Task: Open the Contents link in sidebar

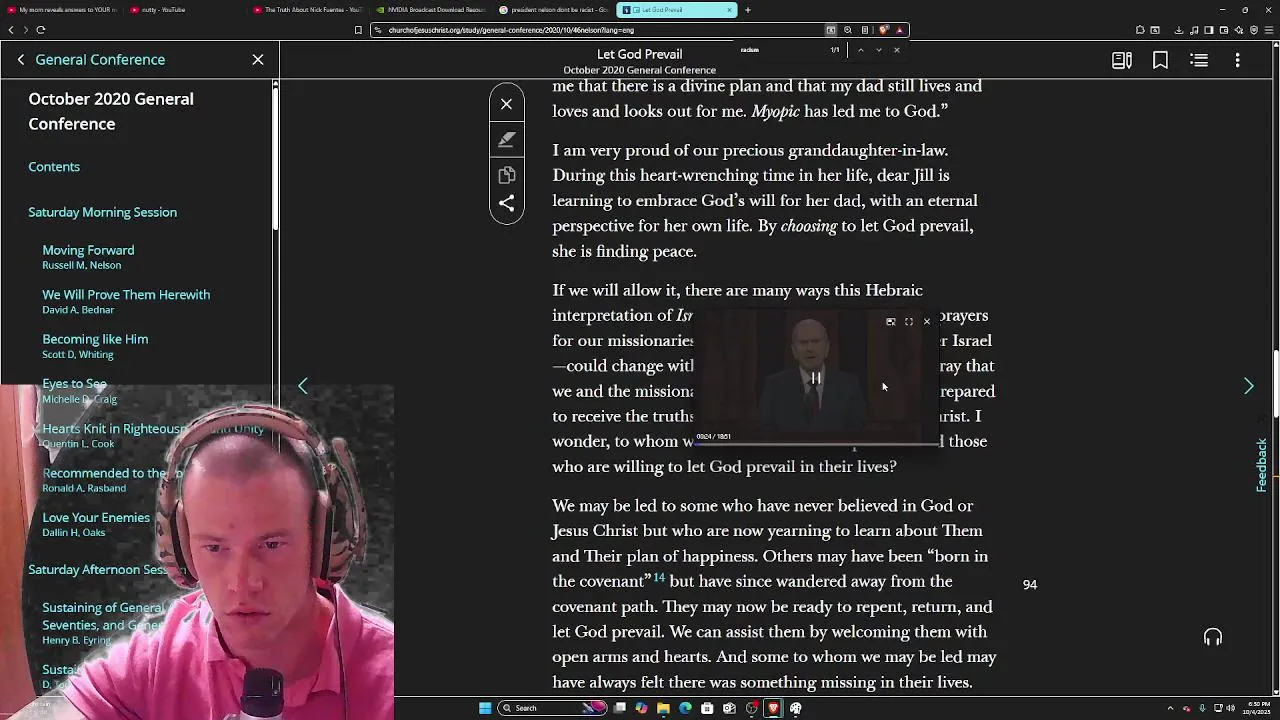Action: coord(54,167)
